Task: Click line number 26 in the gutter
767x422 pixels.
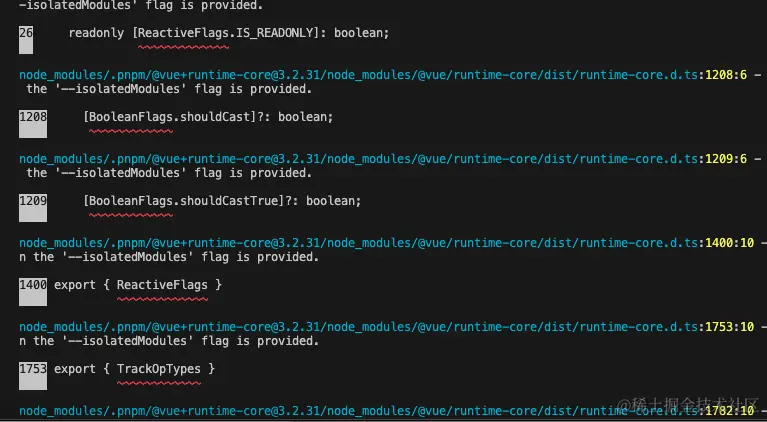Action: (x=26, y=33)
